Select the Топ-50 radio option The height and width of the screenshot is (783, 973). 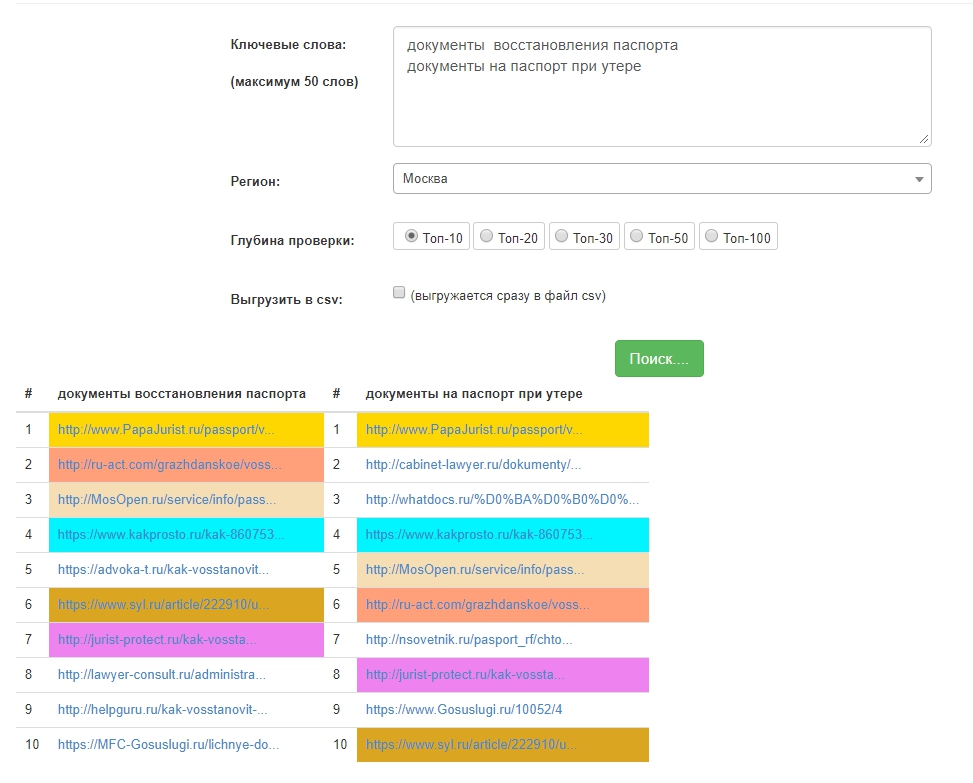[x=636, y=237]
